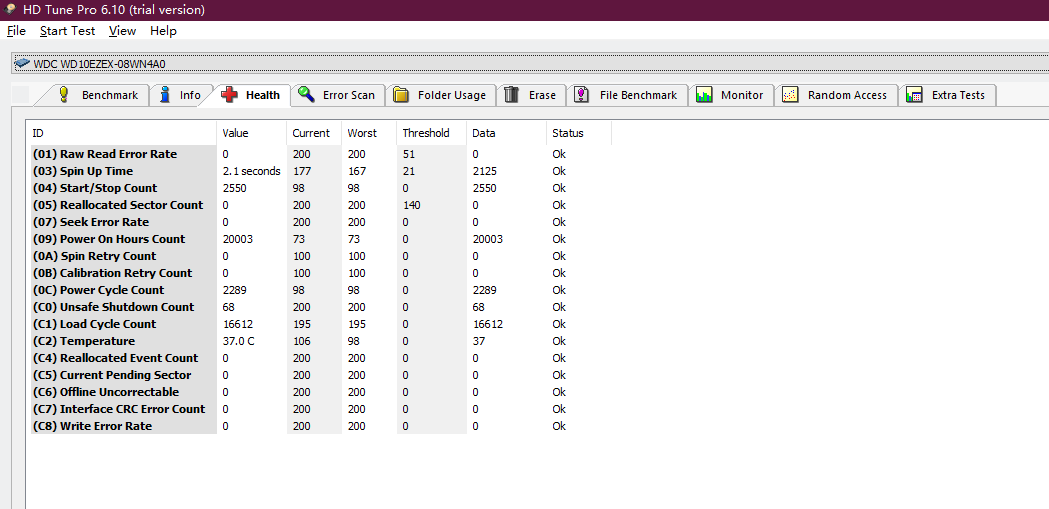Image resolution: width=1049 pixels, height=509 pixels.
Task: Click the 2125 data value
Action: click(484, 171)
